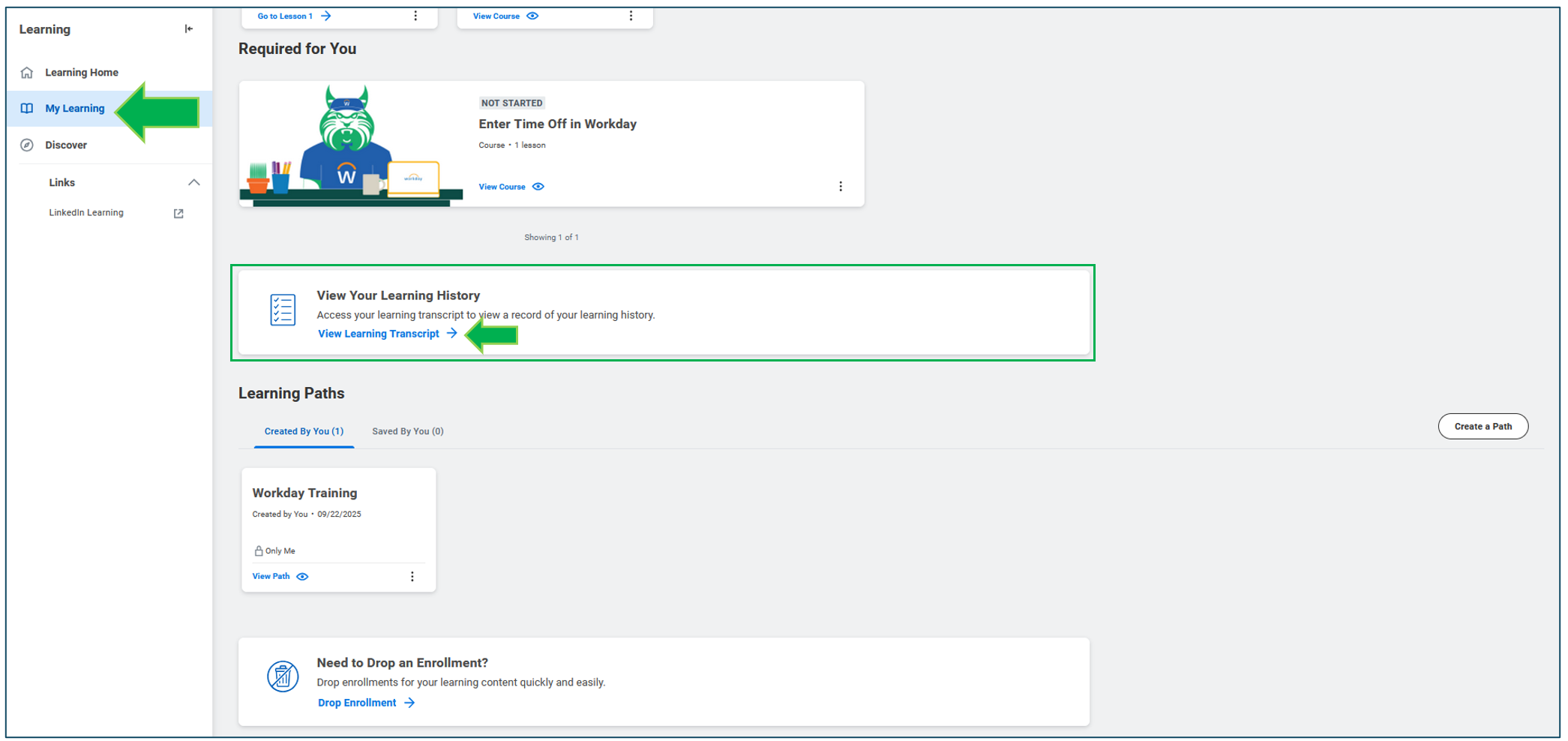Click the Links section label

61,182
